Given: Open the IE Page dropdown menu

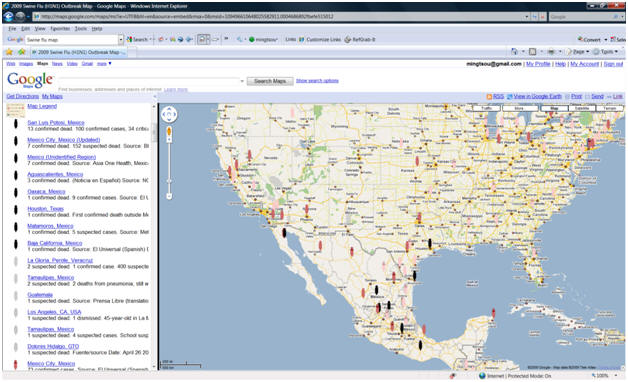Looking at the screenshot, I should (x=578, y=52).
